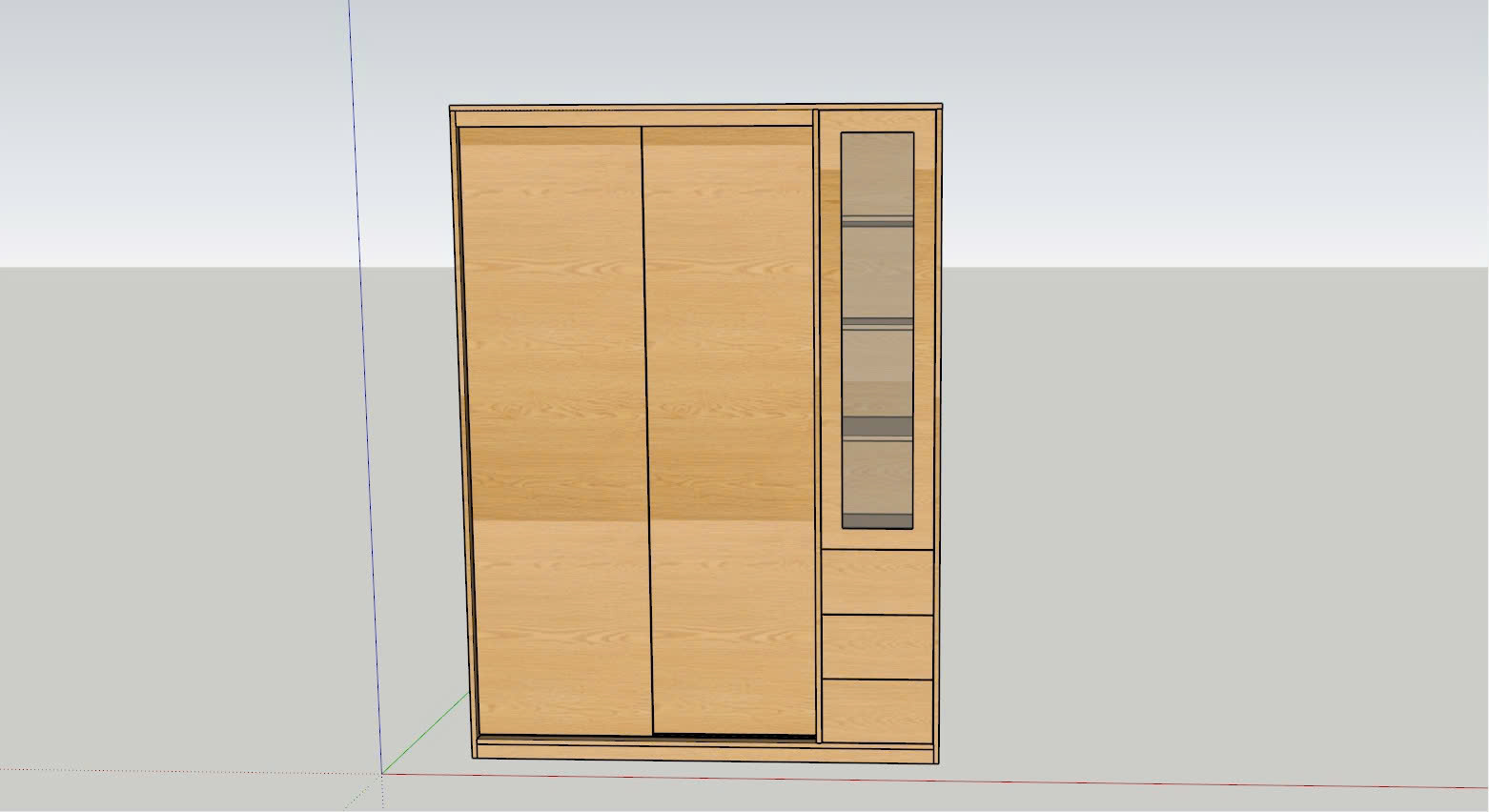This screenshot has width=1489, height=812.
Task: Select the right side panel of wardrobe
Action: coord(938,429)
